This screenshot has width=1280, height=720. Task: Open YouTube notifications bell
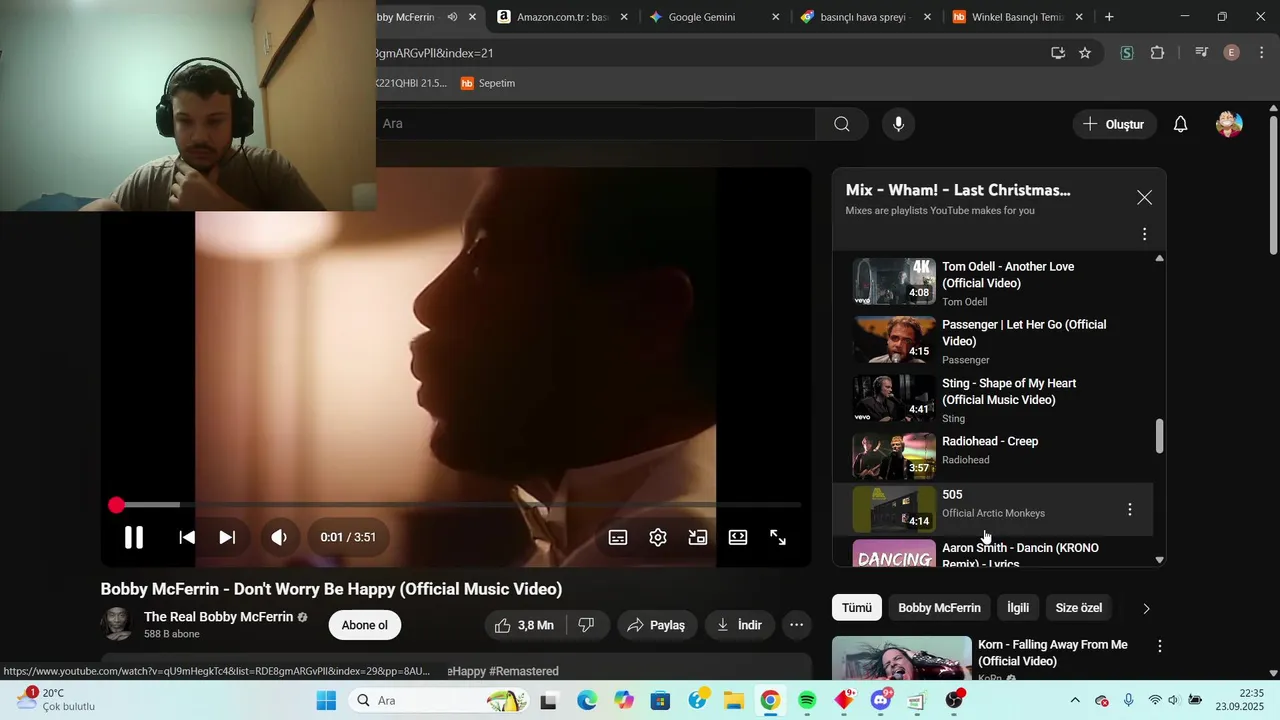[1180, 124]
